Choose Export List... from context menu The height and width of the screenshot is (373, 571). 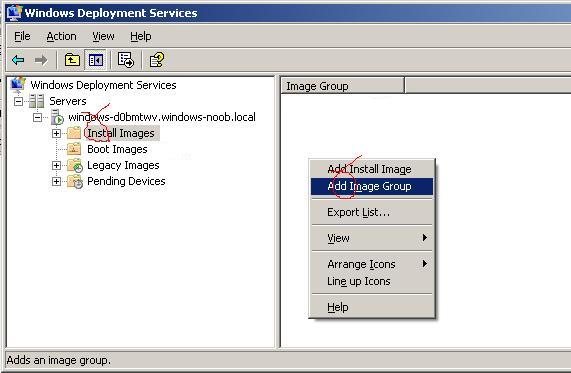[372, 212]
